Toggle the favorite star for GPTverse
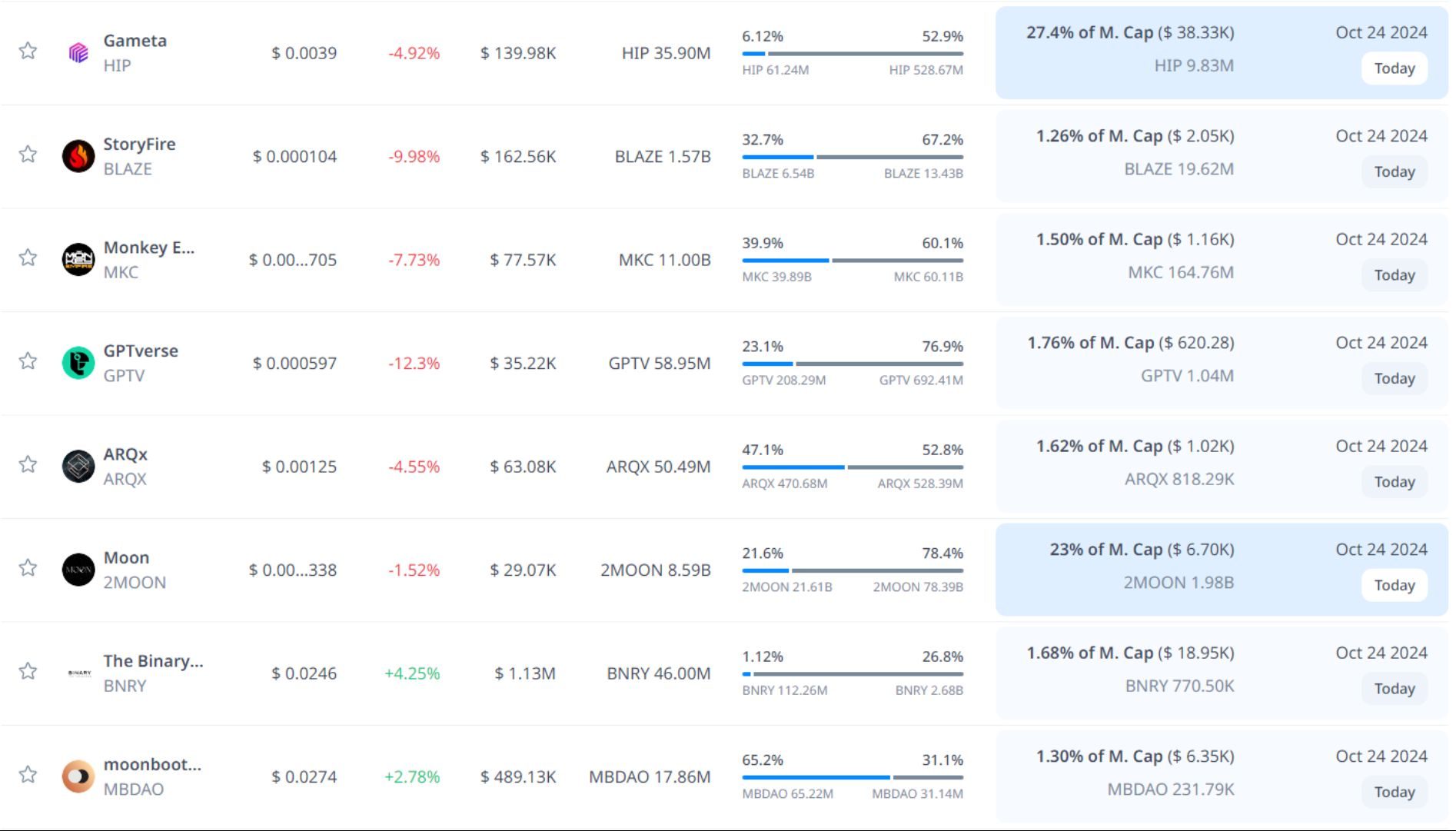1456x831 pixels. coord(28,361)
